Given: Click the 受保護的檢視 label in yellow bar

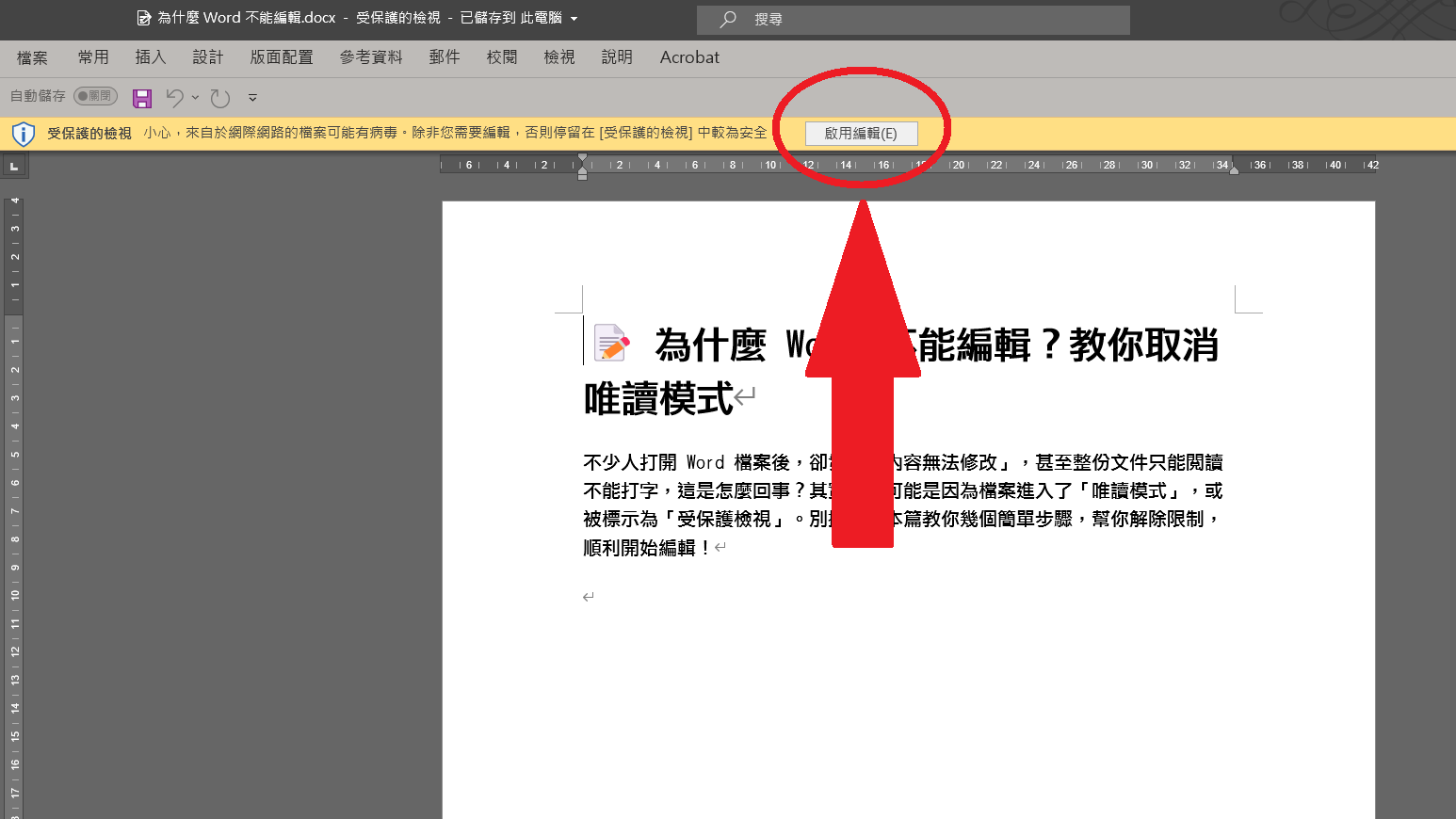Looking at the screenshot, I should (89, 134).
